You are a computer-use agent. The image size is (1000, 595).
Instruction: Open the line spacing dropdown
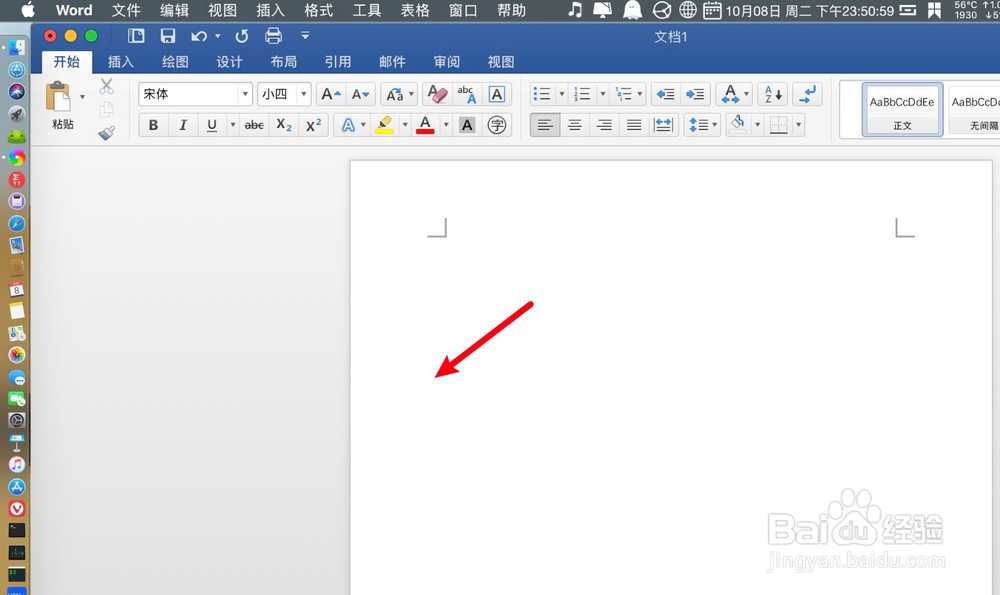point(703,125)
